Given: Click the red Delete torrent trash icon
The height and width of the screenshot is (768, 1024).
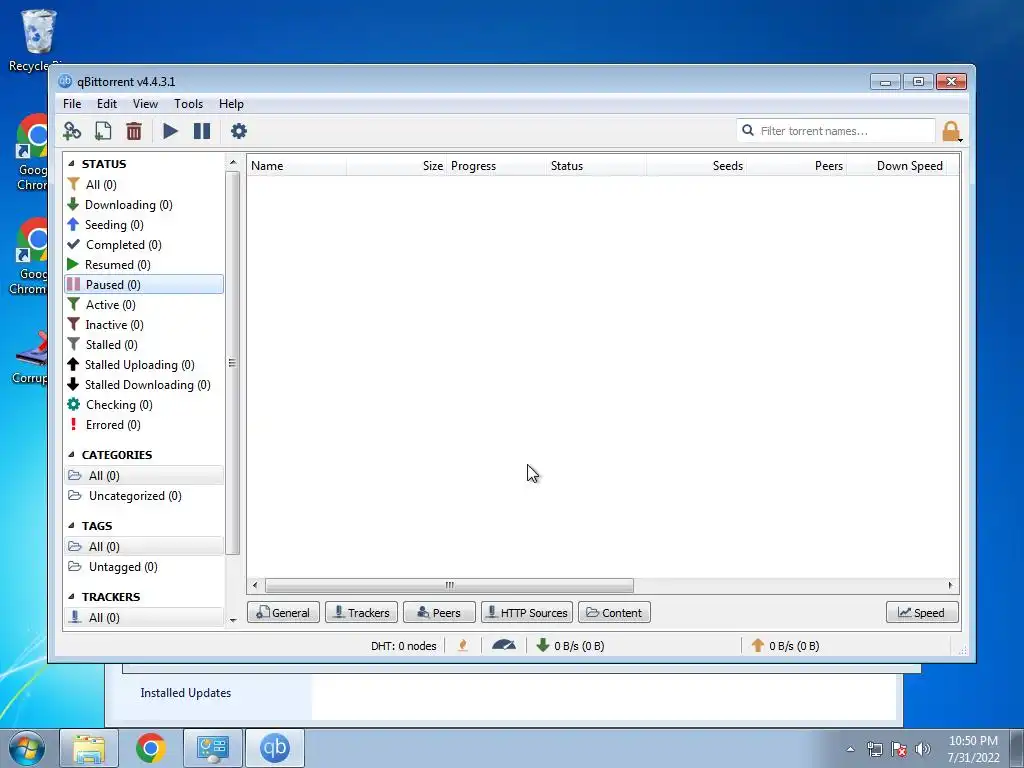Looking at the screenshot, I should pyautogui.click(x=134, y=131).
